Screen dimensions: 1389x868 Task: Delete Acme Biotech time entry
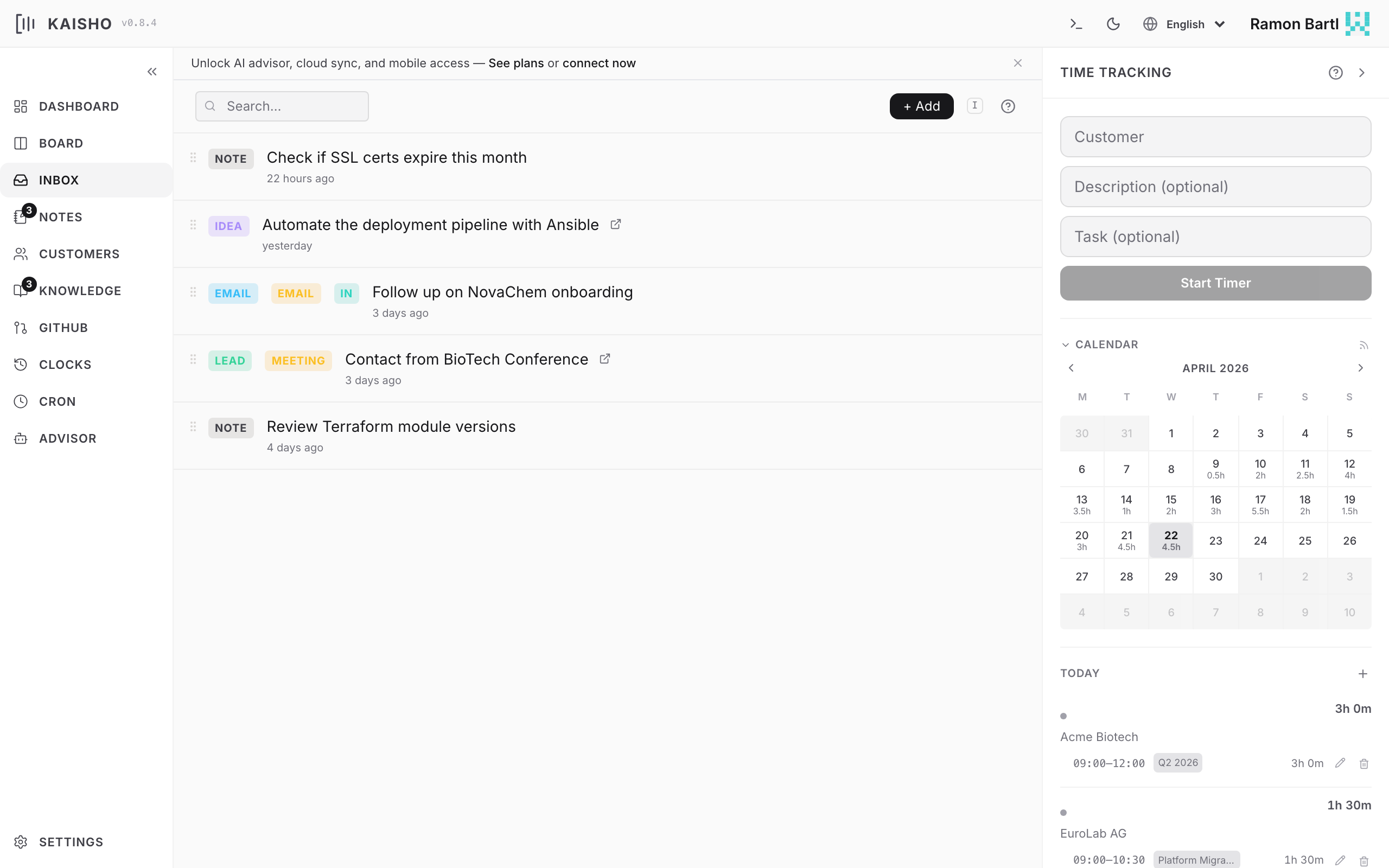click(x=1363, y=763)
